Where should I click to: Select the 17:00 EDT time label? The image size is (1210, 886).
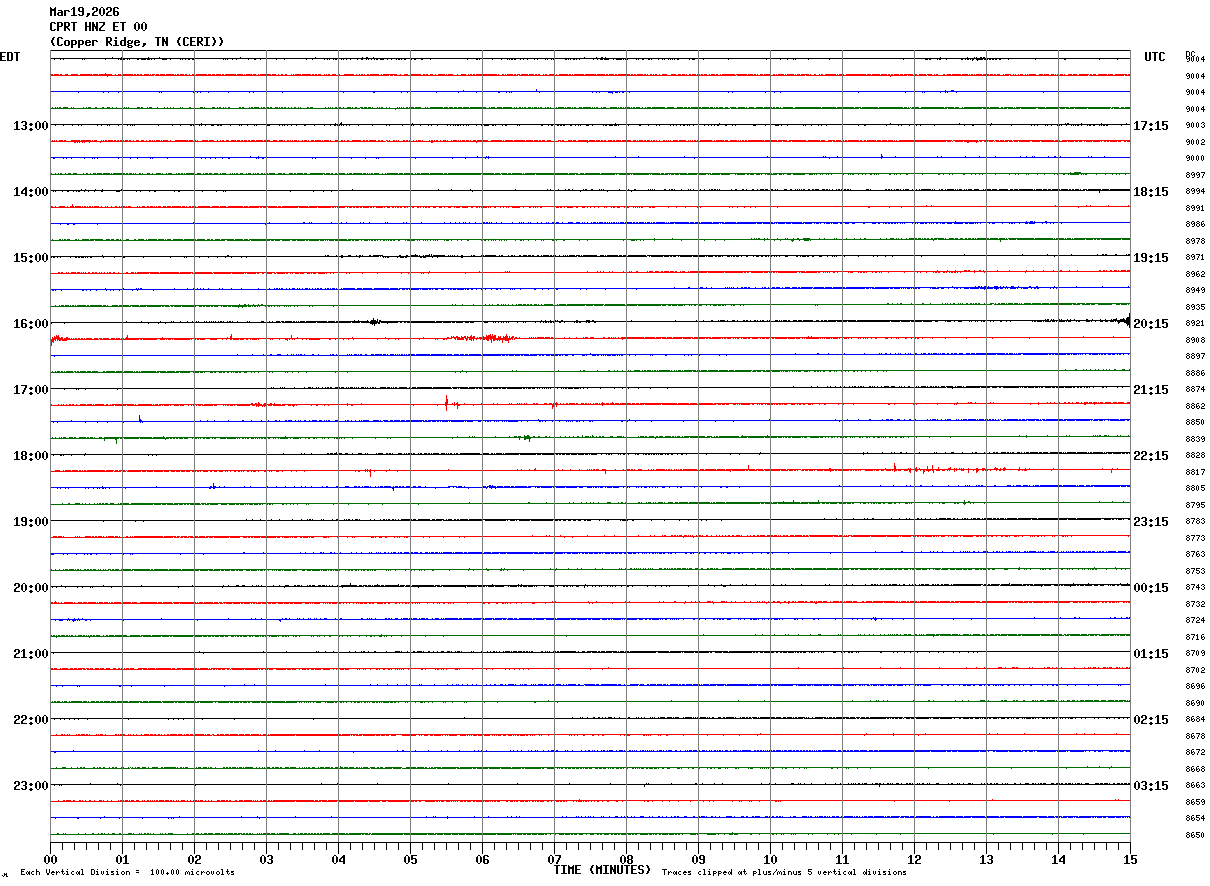coord(31,390)
